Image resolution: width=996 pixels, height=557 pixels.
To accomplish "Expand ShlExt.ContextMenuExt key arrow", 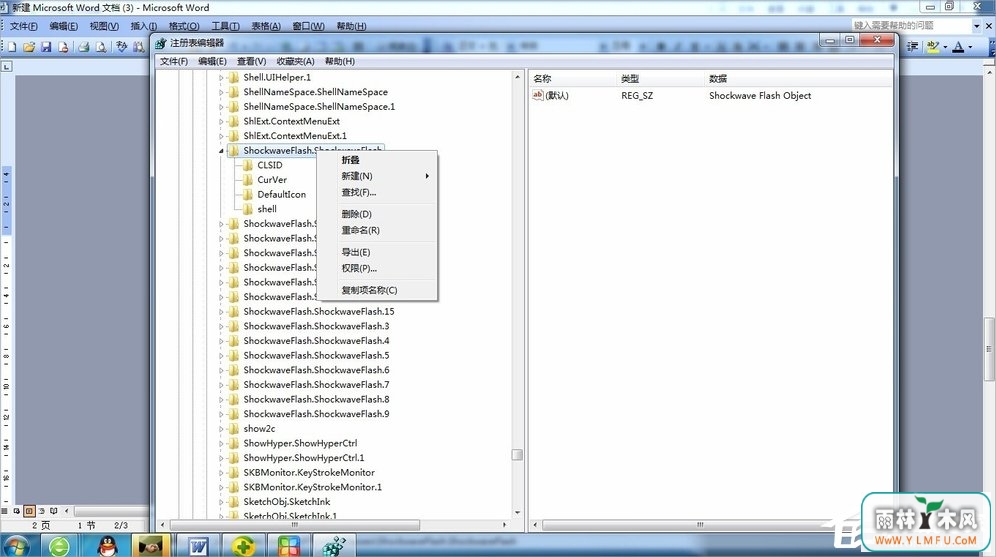I will (x=221, y=121).
